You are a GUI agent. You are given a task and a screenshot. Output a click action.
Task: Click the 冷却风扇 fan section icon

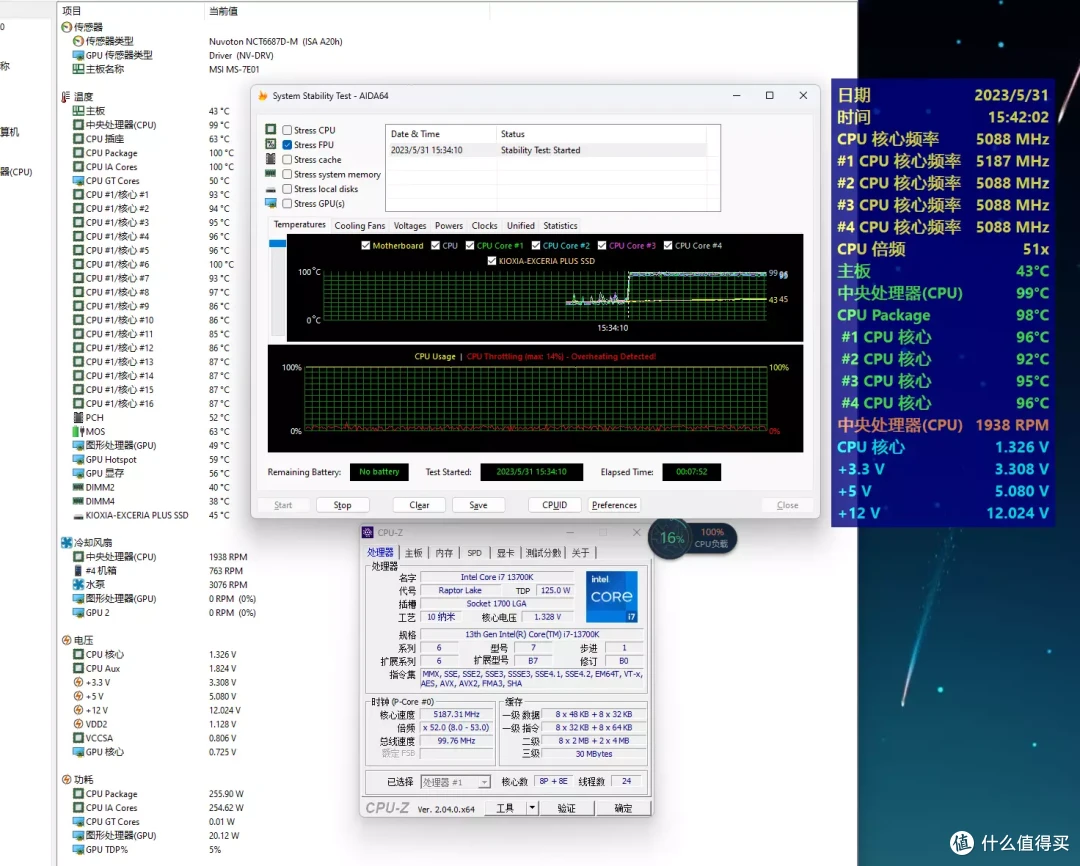(x=66, y=543)
